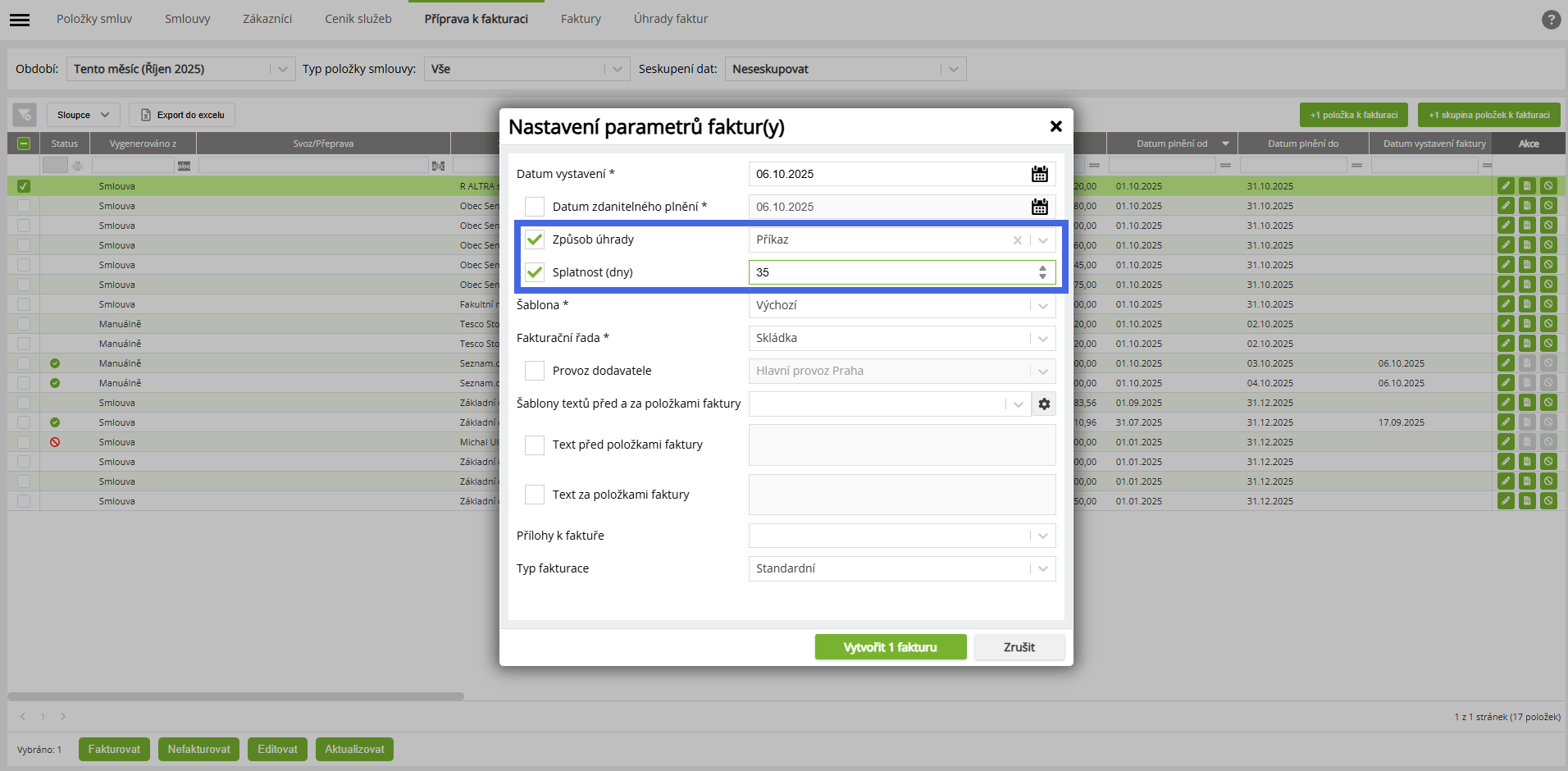Click the Splatnost (dny) stepper arrows
Screen dimensions: 1568x771
coord(1042,272)
